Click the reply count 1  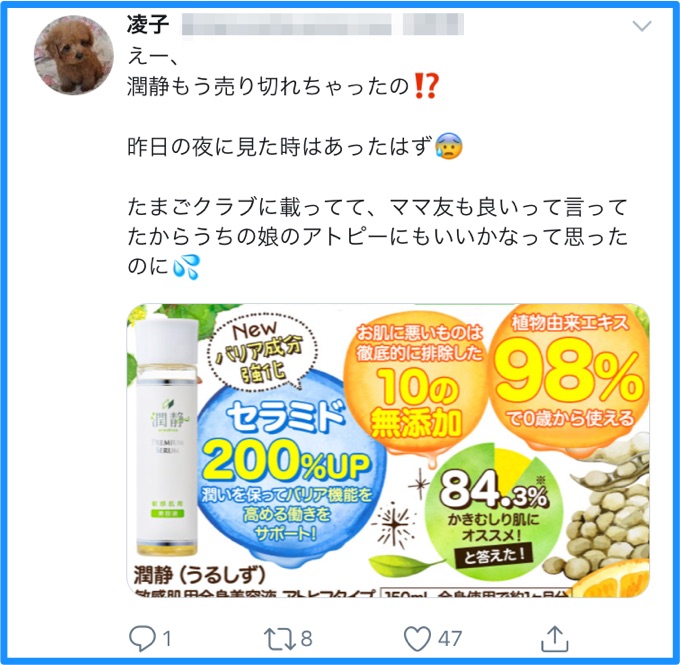click(167, 639)
